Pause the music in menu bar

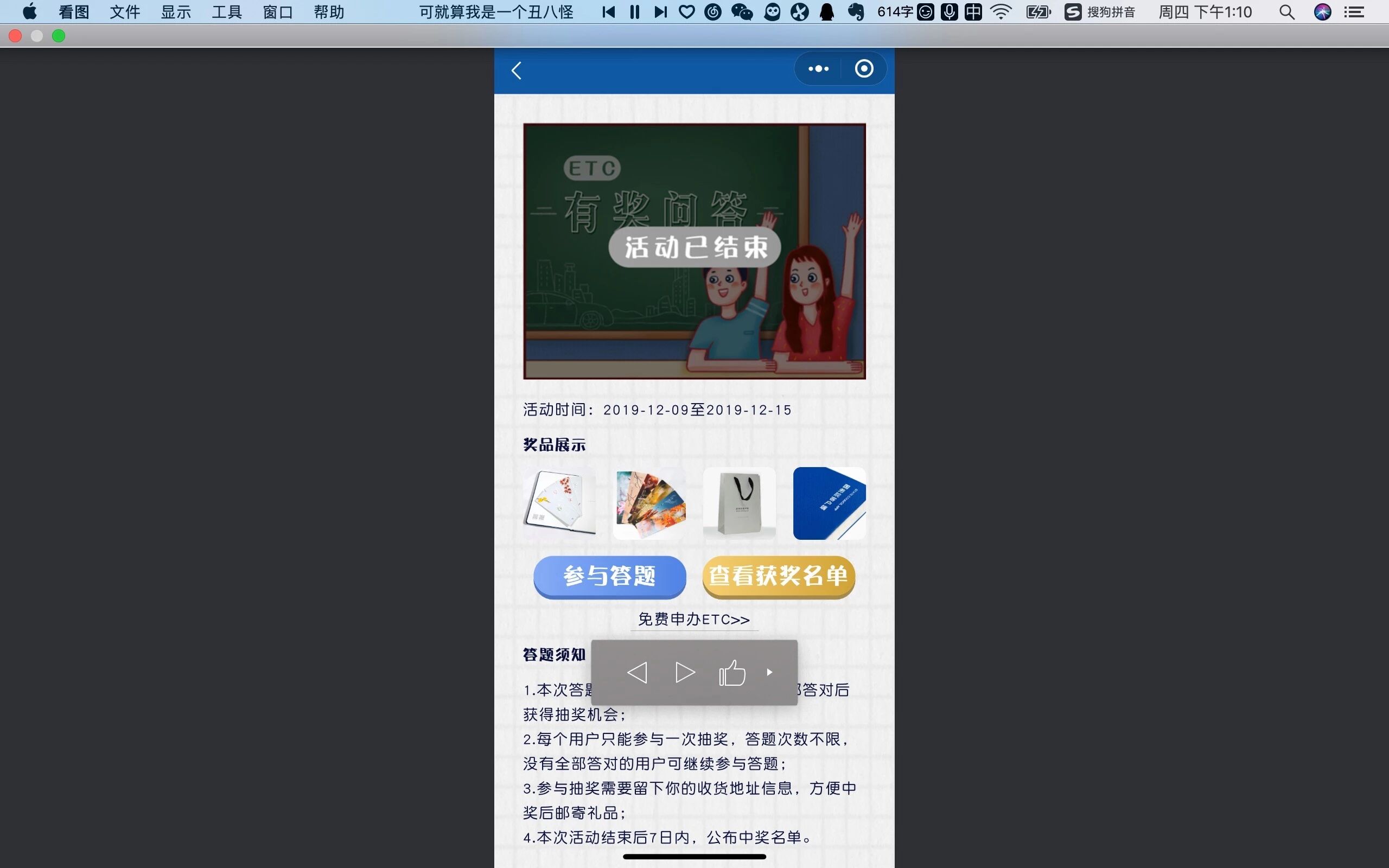click(x=635, y=12)
